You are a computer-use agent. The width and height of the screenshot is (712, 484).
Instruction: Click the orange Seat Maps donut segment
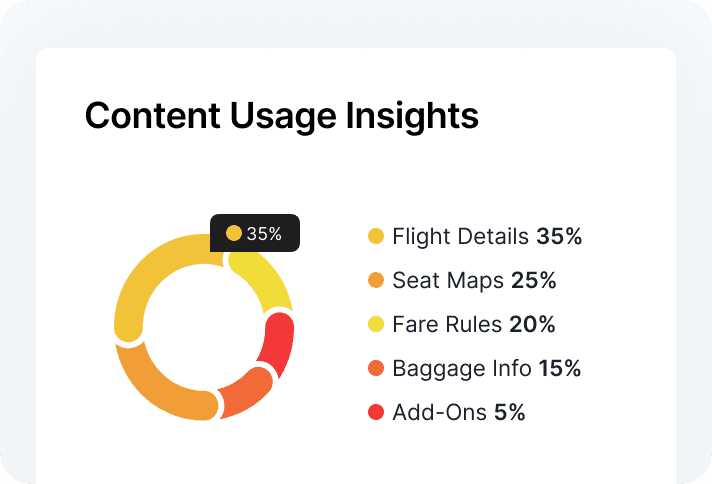pyautogui.click(x=159, y=386)
